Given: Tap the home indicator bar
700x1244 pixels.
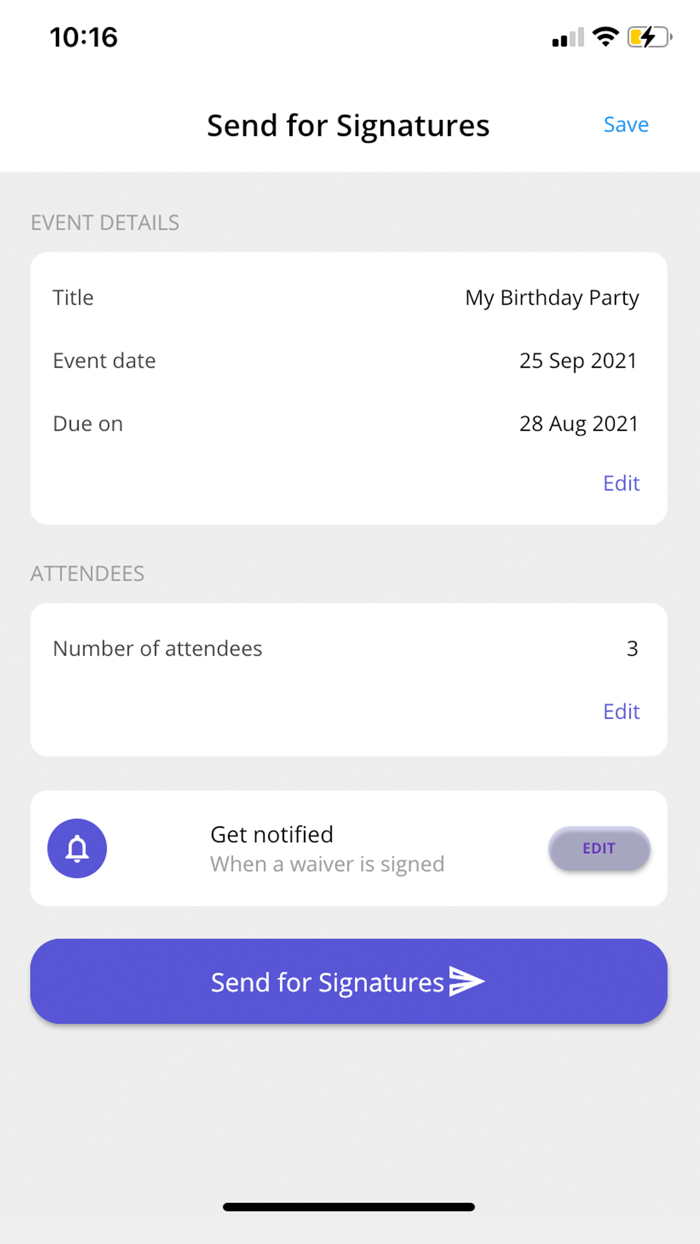Looking at the screenshot, I should tap(350, 1207).
